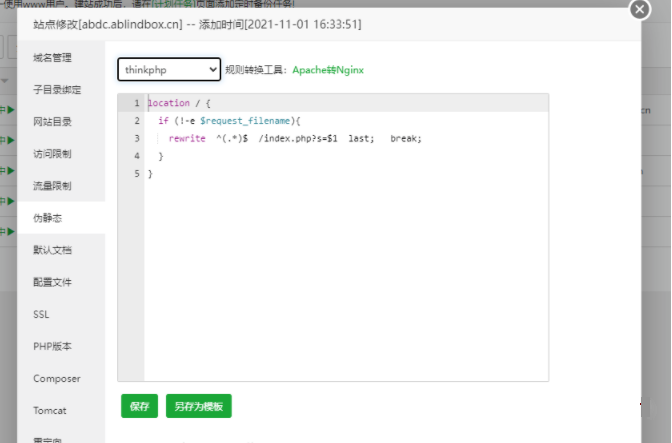Open the Apache转Nginx conversion tool link
Viewport: 672px width, 443px height.
[328, 70]
